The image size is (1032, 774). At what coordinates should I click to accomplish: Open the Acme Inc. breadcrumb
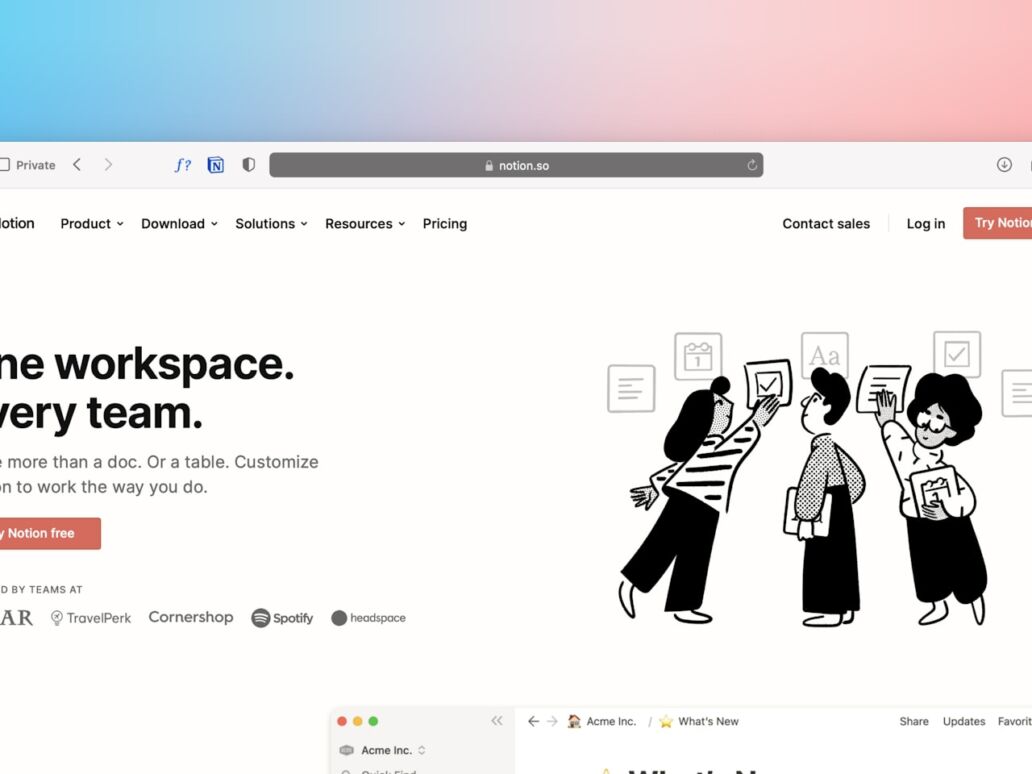[602, 721]
